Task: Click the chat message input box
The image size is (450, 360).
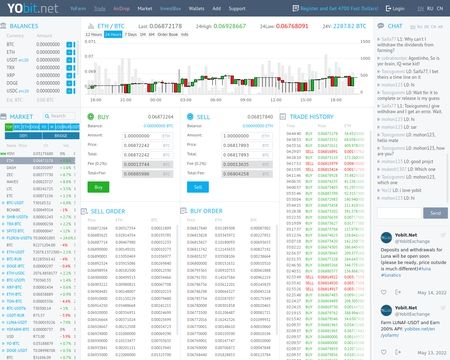Action: coord(399,213)
